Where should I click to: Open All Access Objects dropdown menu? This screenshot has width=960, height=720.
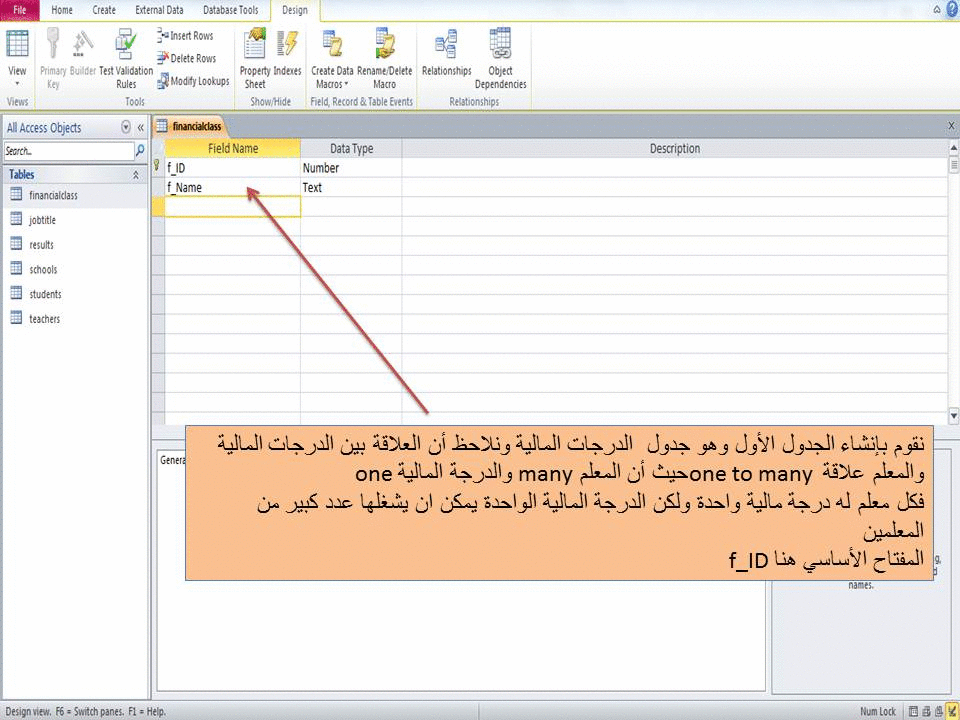coord(126,127)
